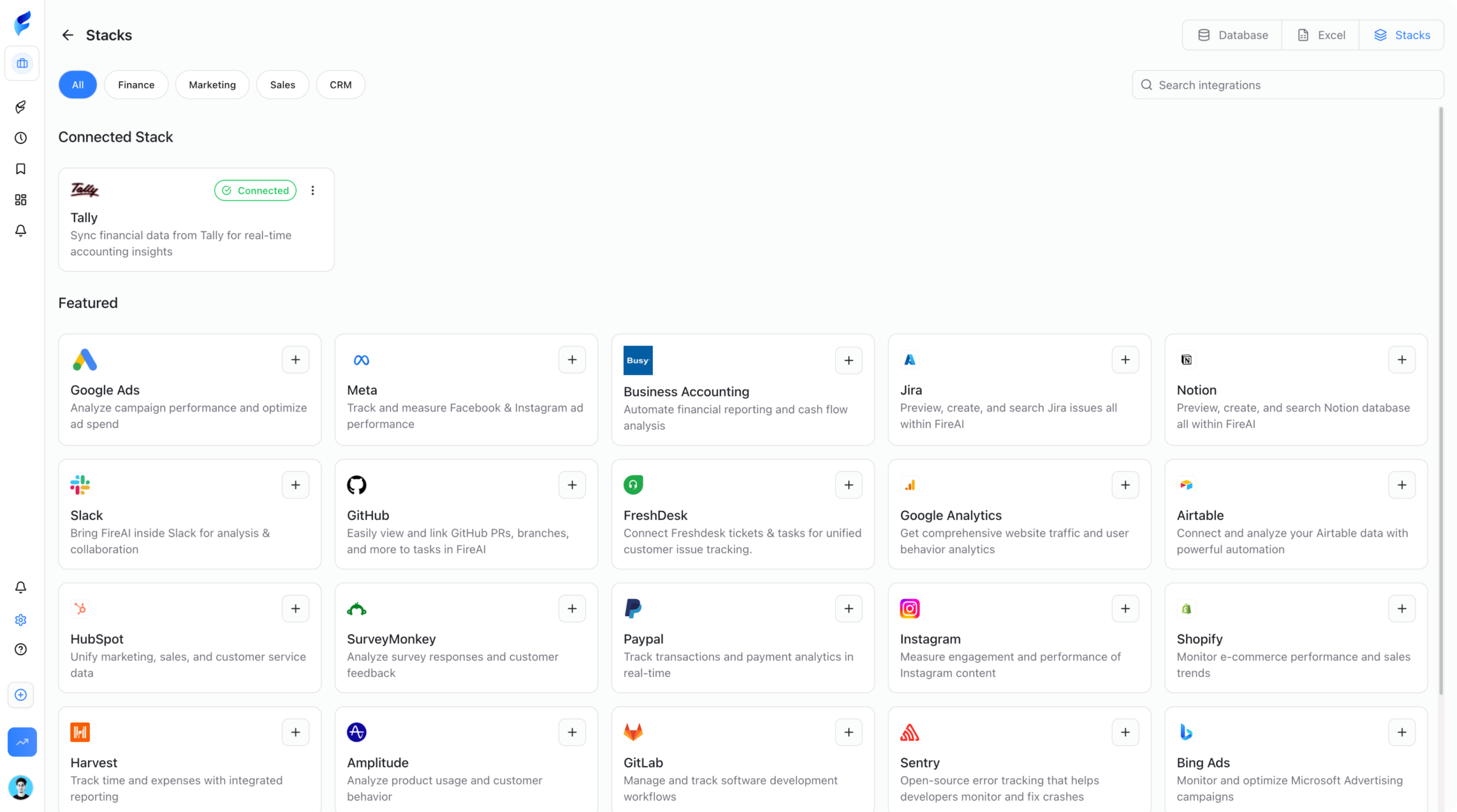This screenshot has height=812, width=1457.
Task: Click the blue trend chart icon
Action: pyautogui.click(x=22, y=742)
